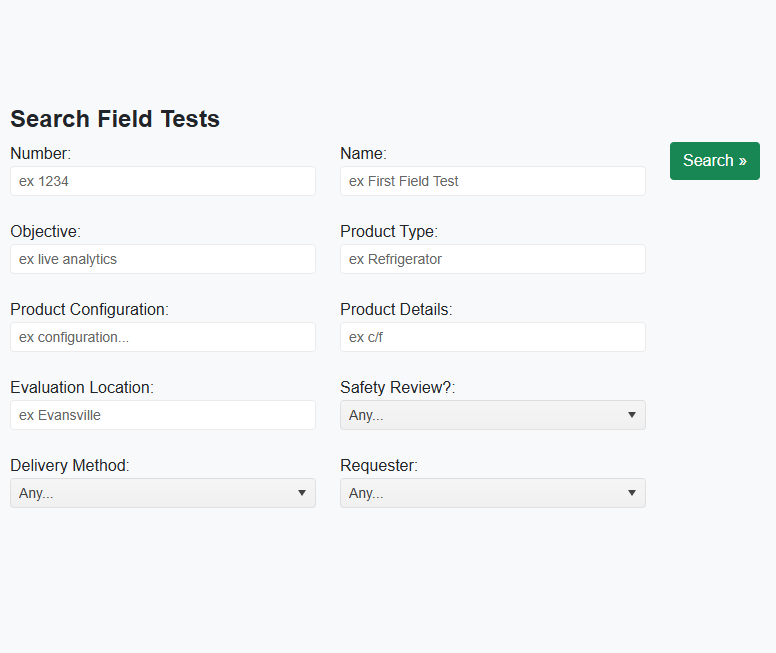Click the Product Type text field

coord(493,259)
